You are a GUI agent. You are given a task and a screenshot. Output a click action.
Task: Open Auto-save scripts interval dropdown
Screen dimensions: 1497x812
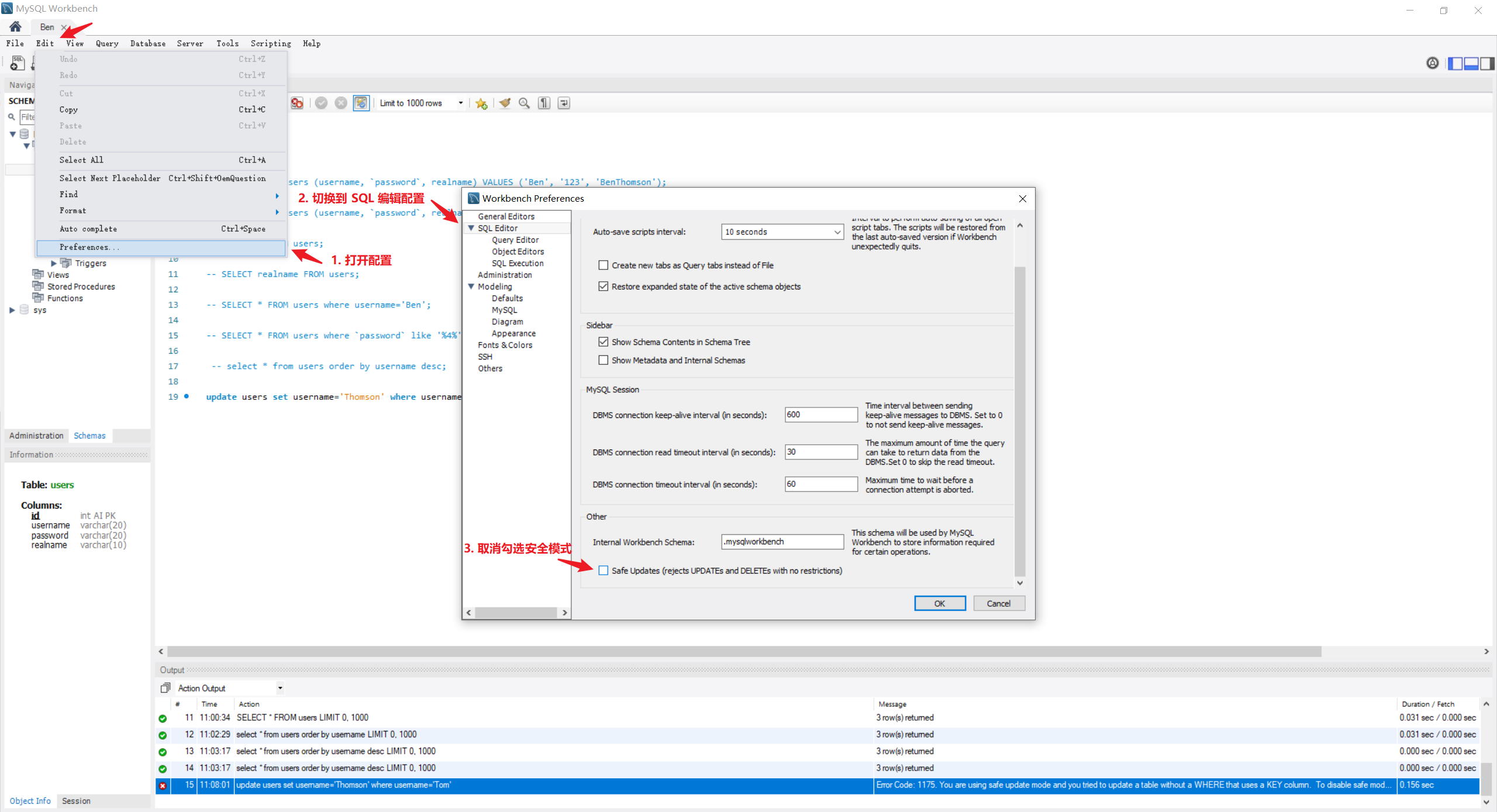coord(782,232)
